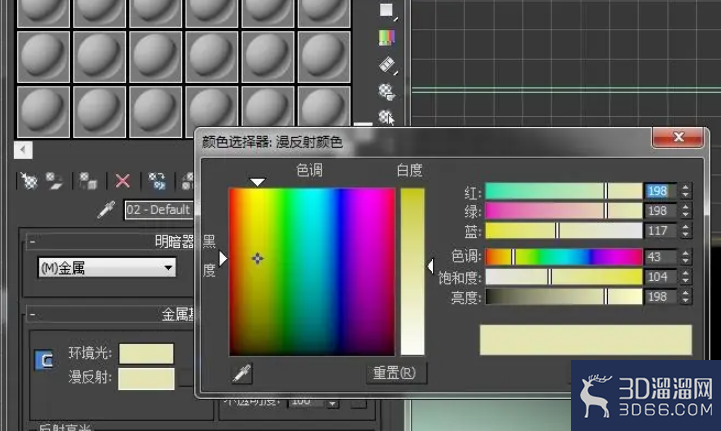Viewport: 721px width, 431px height.
Task: Open the 环境光 ambient color swatch
Action: point(146,354)
